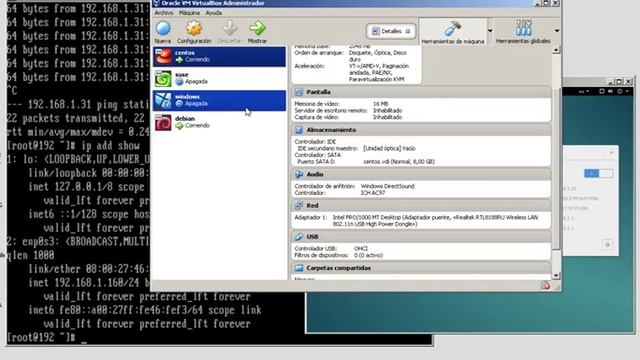
Task: Click 'centos.vdi (Normal, 8,00 GB)' storage text
Action: coord(399,162)
